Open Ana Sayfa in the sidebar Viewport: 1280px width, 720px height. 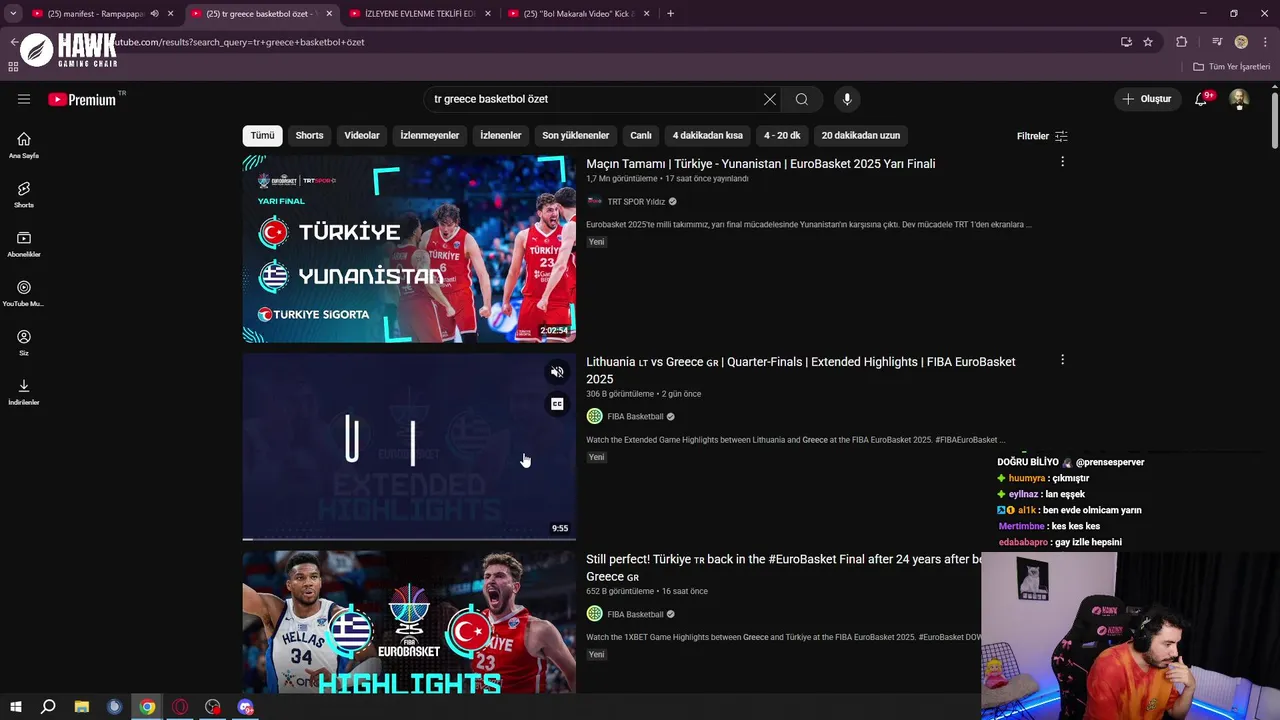pyautogui.click(x=24, y=145)
